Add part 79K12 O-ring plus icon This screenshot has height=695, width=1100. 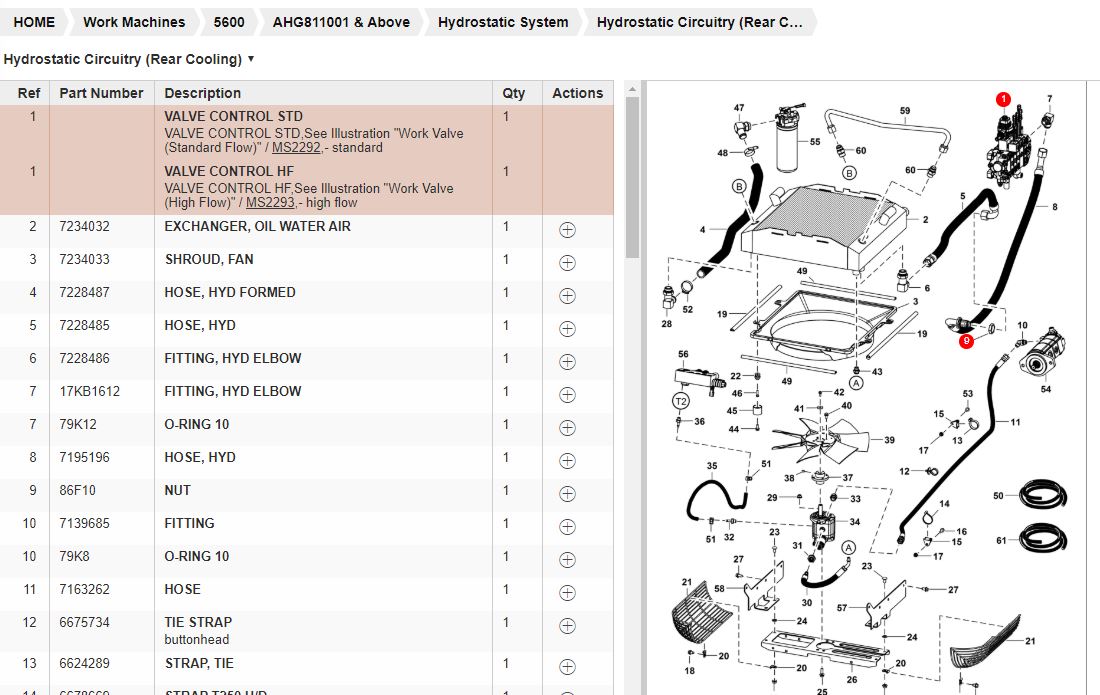pyautogui.click(x=568, y=428)
